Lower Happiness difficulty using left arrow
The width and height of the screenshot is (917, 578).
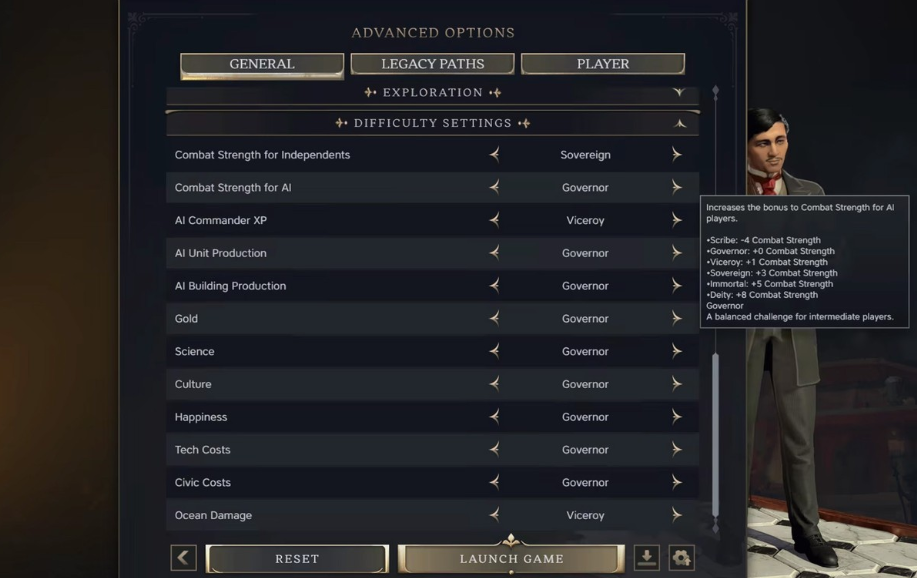(495, 417)
